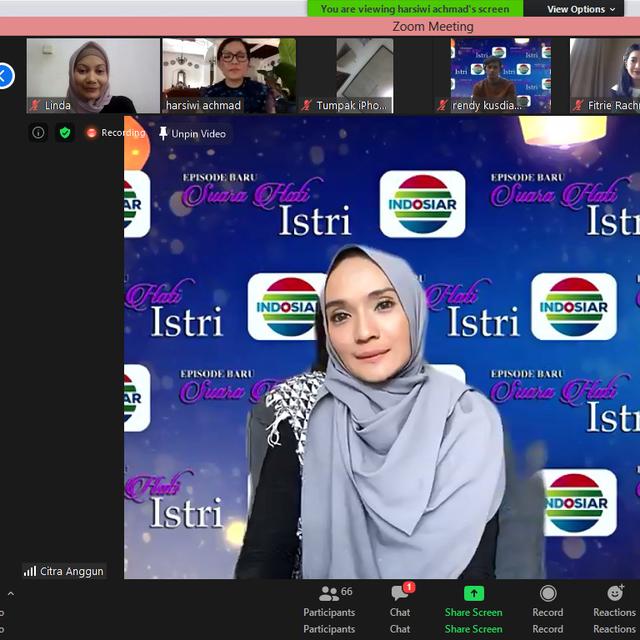Click the Share Screen label text

pyautogui.click(x=473, y=612)
